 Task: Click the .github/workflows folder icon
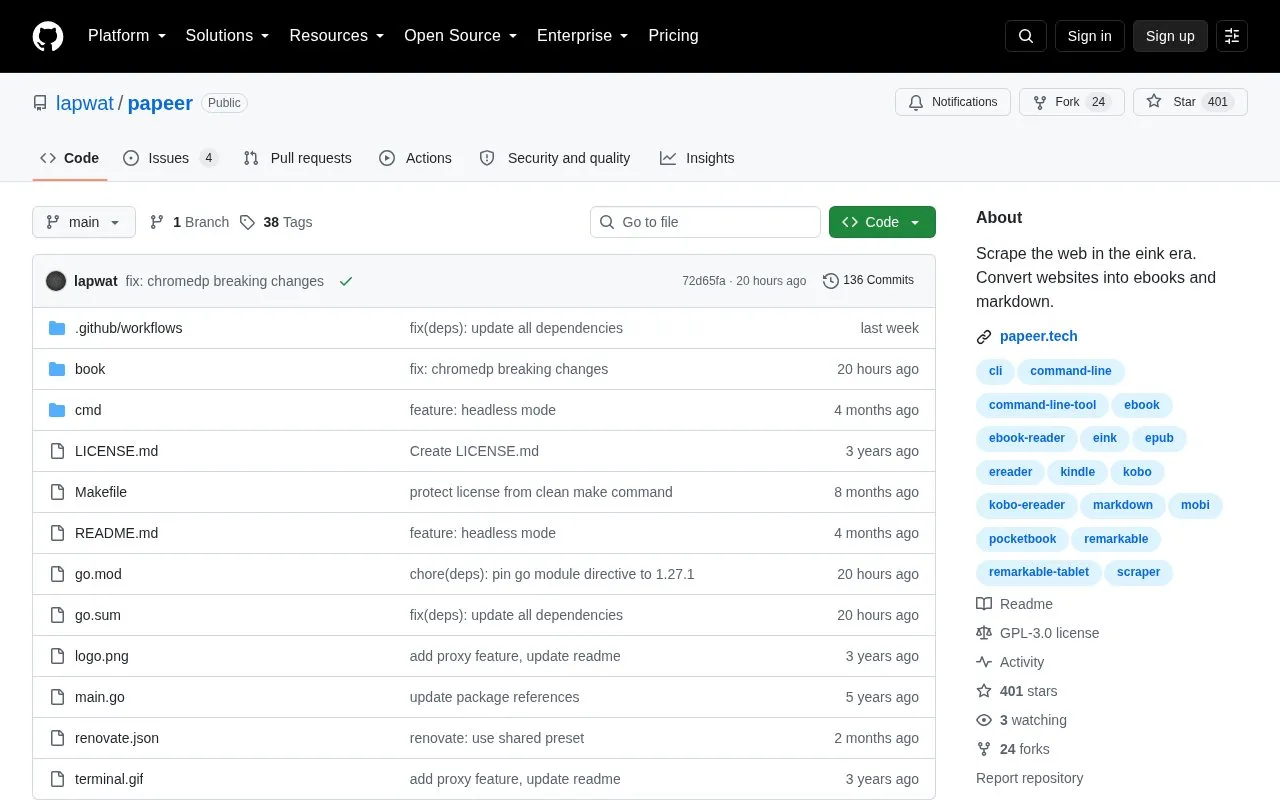coord(57,328)
